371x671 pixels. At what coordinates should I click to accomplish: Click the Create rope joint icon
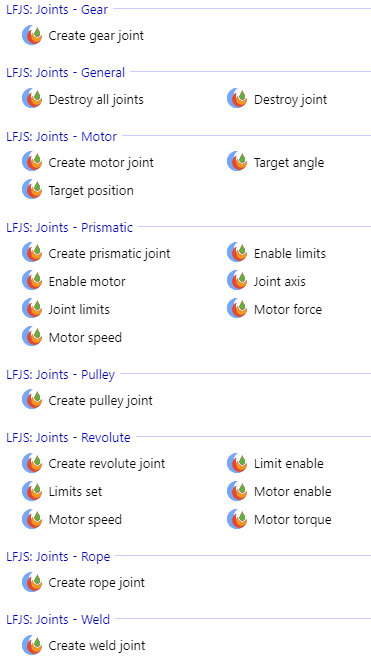[x=32, y=582]
